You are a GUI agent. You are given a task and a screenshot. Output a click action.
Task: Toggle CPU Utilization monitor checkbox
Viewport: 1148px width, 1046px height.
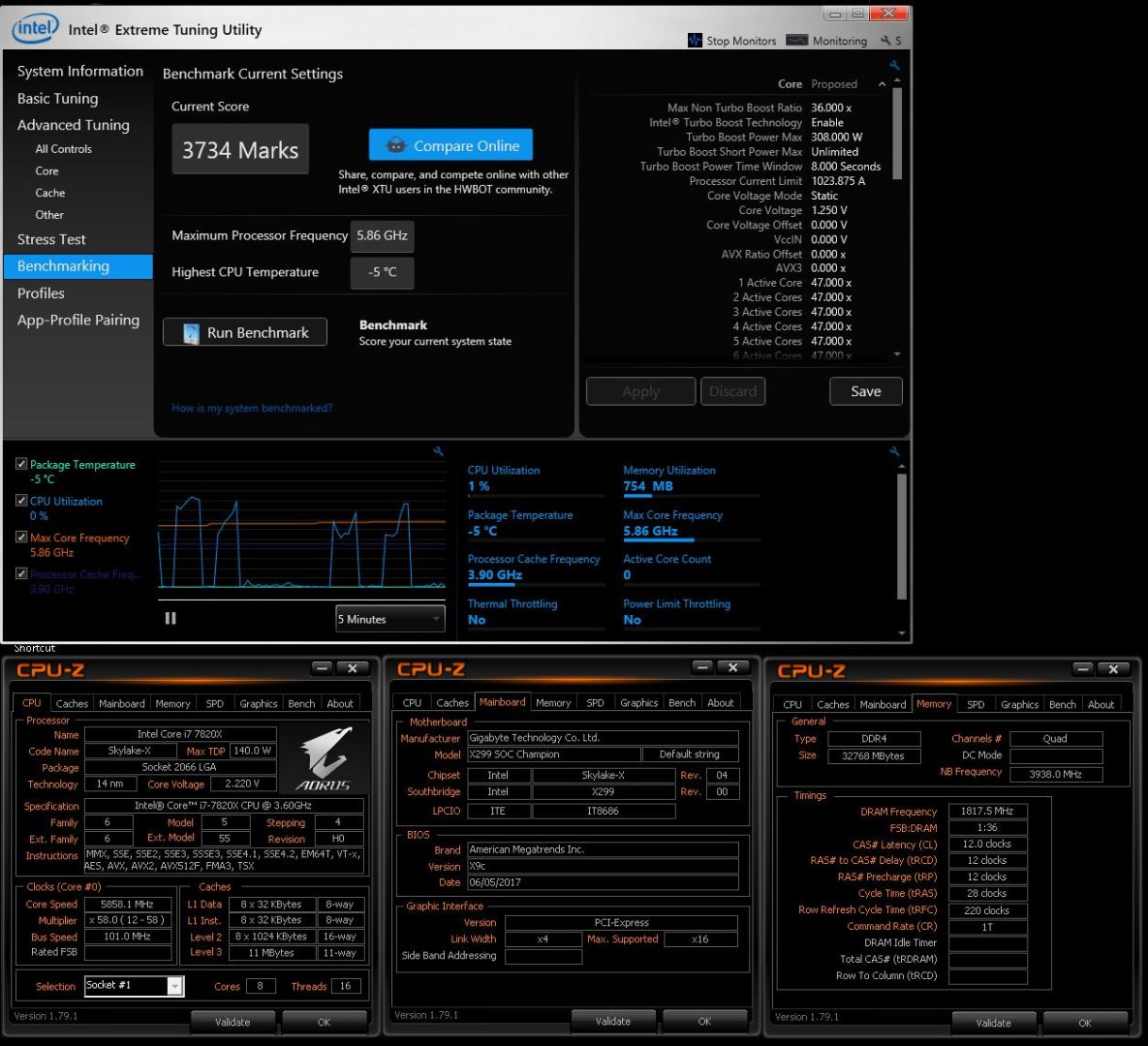pyautogui.click(x=21, y=500)
